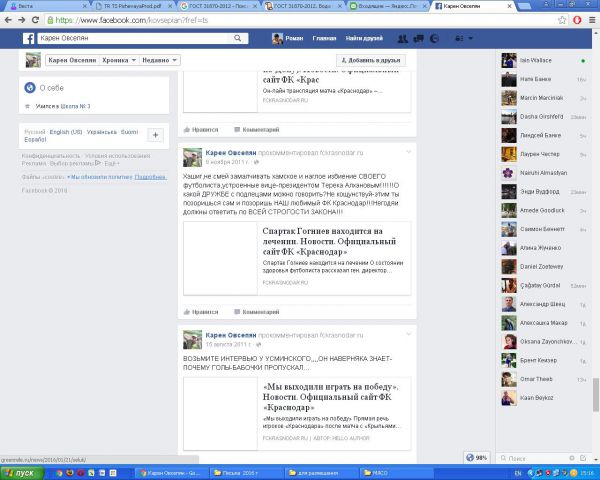Click the Роман profile avatar in header
Screen dimensions: 600x480
[277, 38]
